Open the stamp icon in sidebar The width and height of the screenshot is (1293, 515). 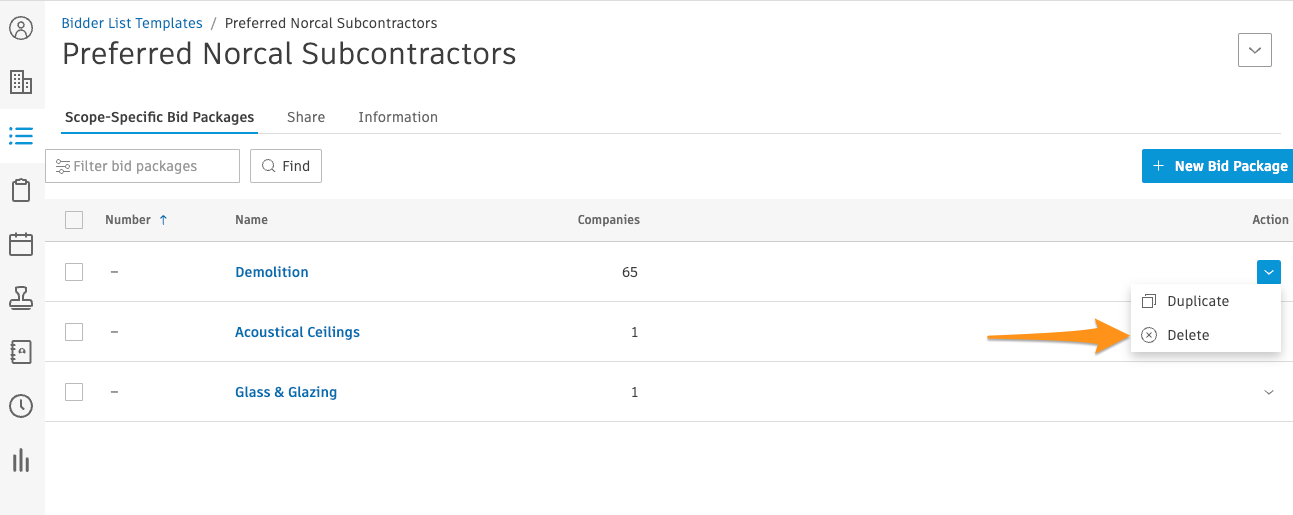pos(21,298)
